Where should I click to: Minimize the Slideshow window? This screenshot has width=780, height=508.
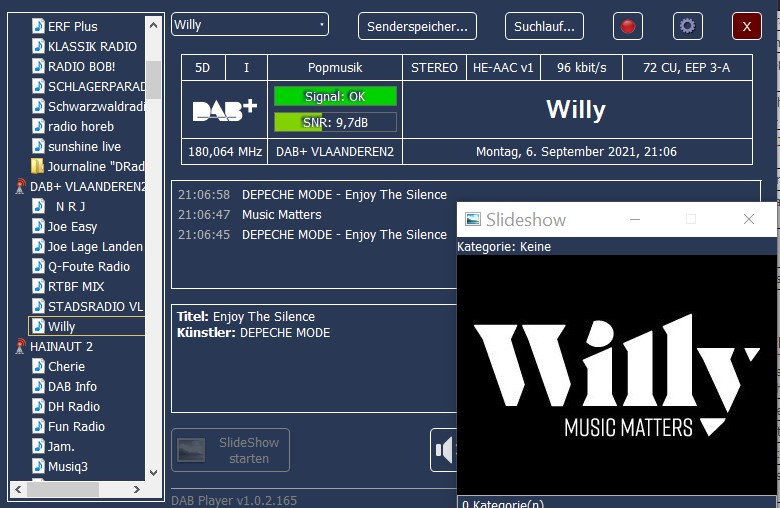tap(635, 219)
